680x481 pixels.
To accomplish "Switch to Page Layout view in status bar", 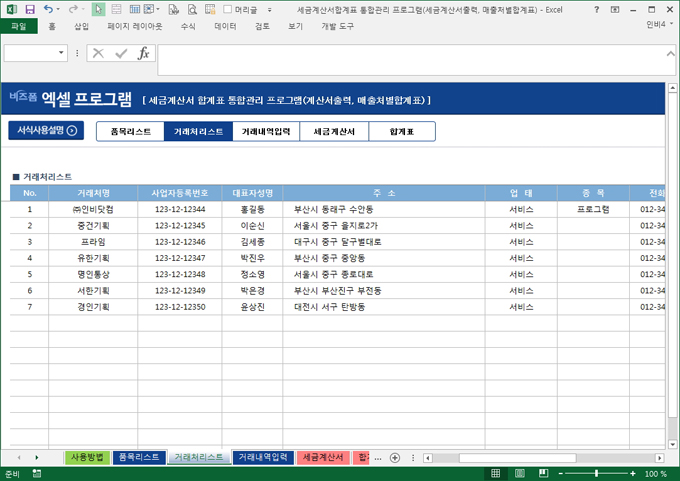I will point(519,473).
